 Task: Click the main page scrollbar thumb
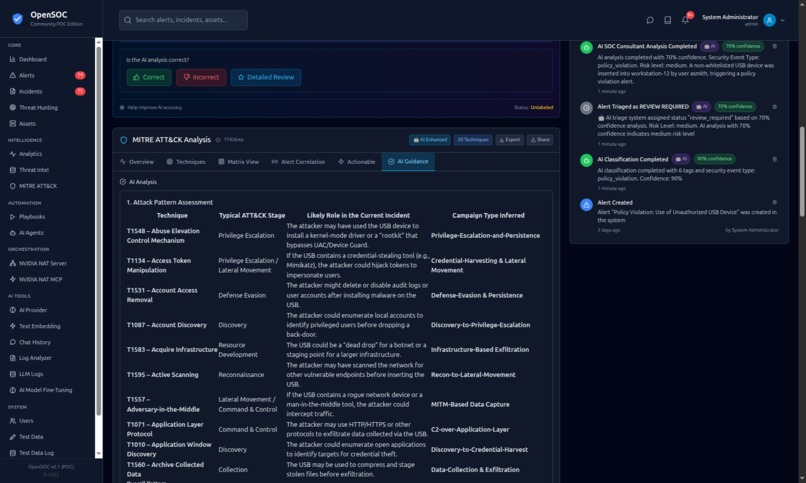pos(802,172)
